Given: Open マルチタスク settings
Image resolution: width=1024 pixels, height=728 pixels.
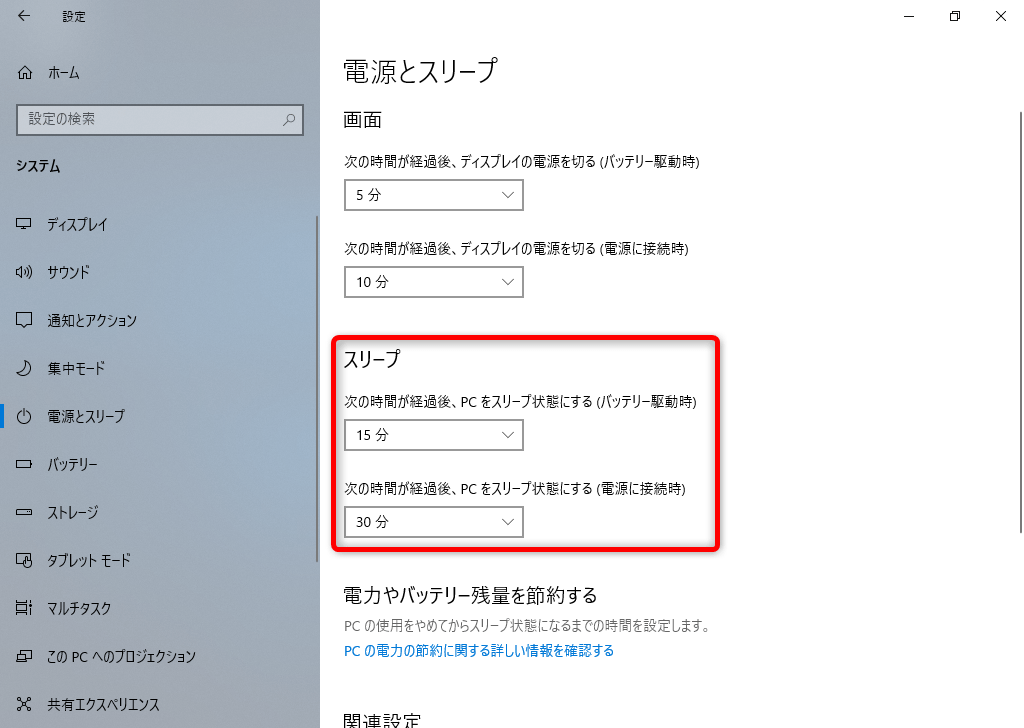Looking at the screenshot, I should [x=80, y=608].
